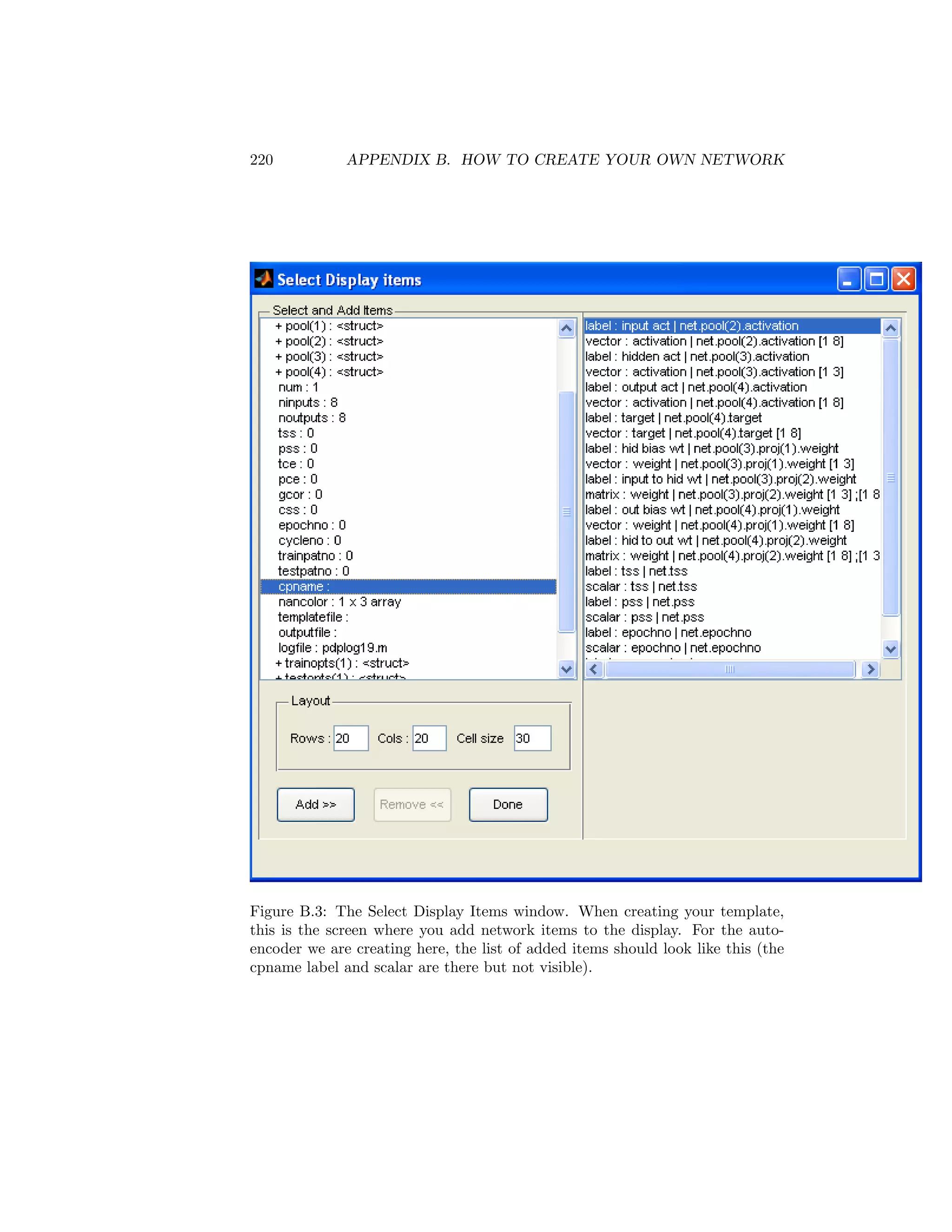
Task: Click the Done button
Action: (508, 804)
